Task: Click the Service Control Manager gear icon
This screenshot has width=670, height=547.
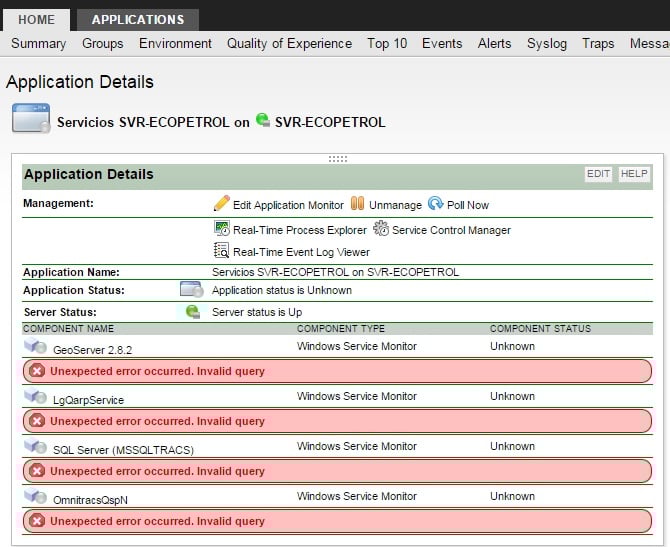Action: pos(381,228)
